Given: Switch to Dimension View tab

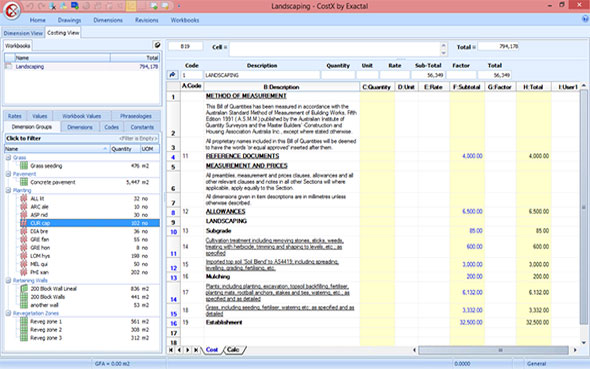Looking at the screenshot, I should click(x=23, y=33).
